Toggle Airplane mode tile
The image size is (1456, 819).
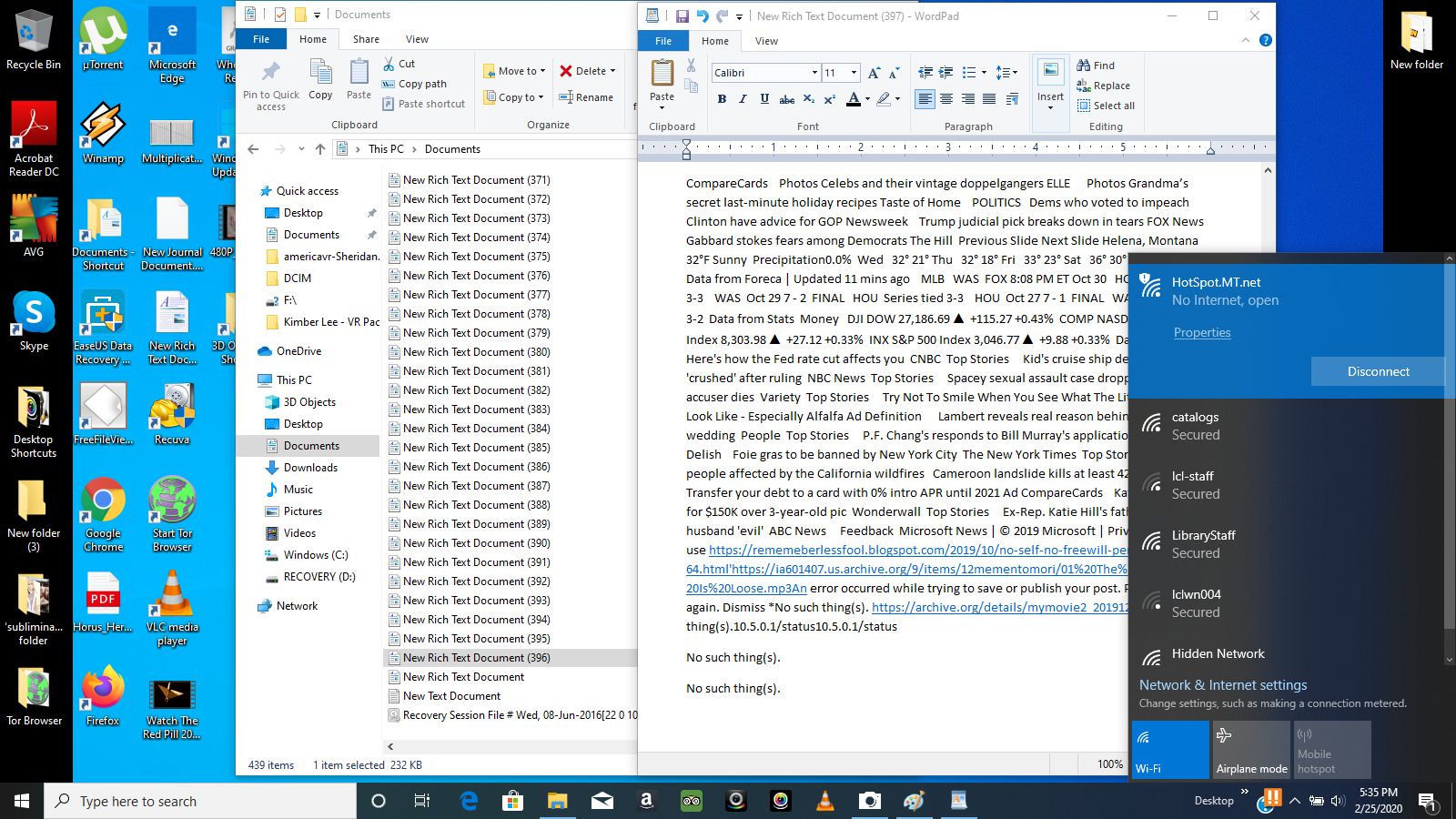[x=1251, y=749]
